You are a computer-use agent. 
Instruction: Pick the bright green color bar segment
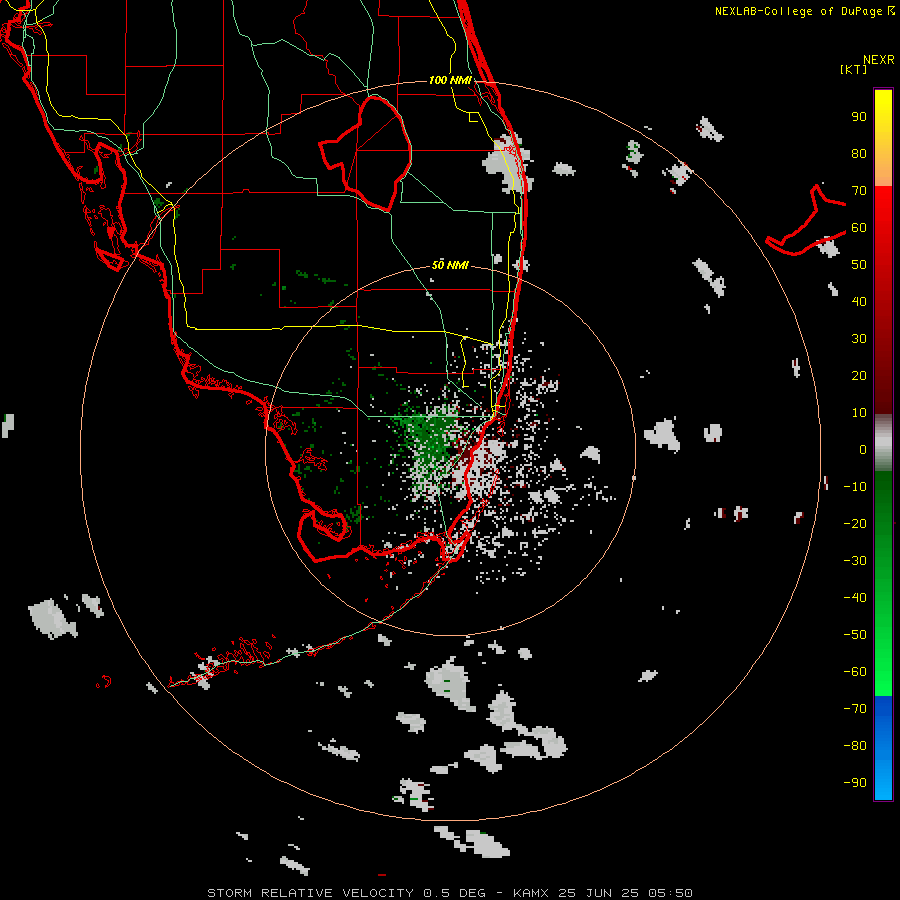(883, 660)
